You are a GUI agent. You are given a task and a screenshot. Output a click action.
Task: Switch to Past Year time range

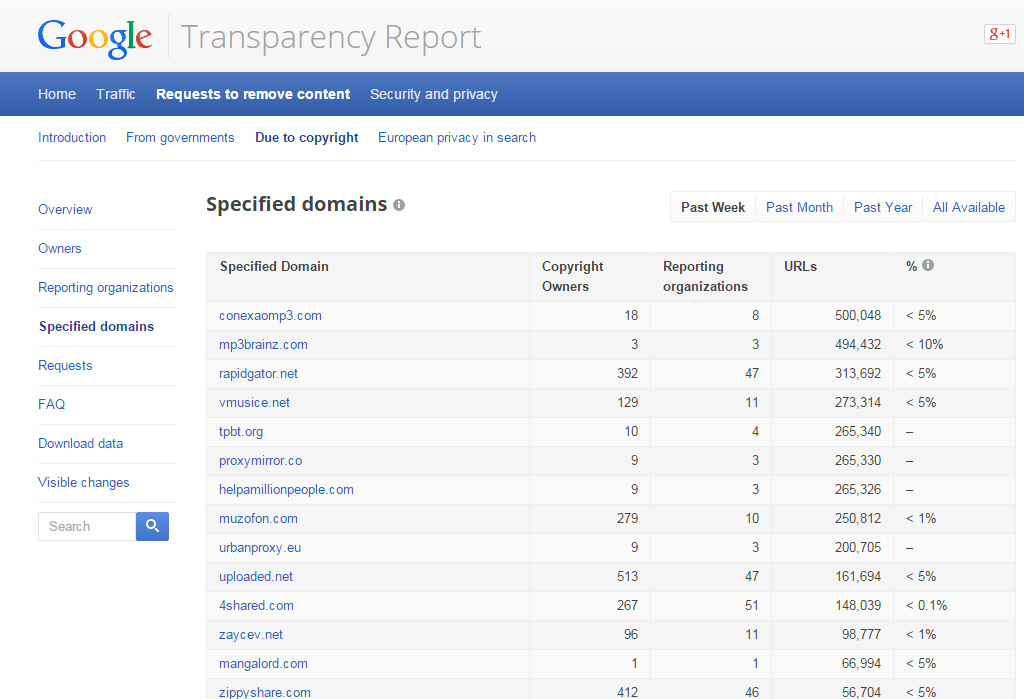[883, 207]
